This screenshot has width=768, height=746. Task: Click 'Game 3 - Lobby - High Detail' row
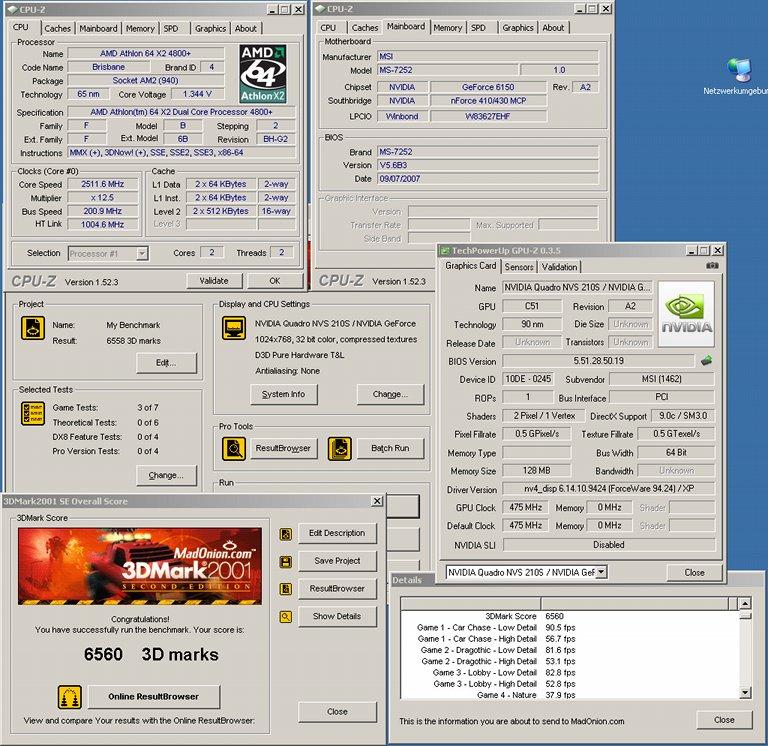click(569, 684)
